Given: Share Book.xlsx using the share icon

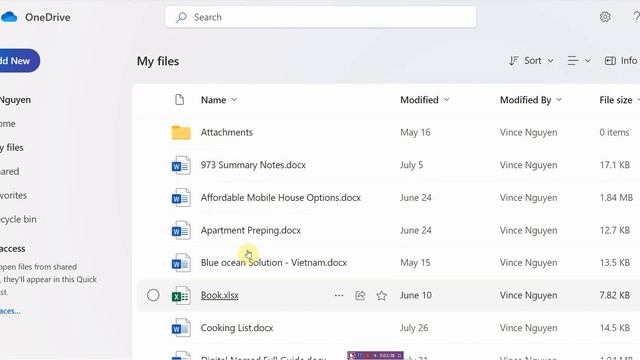Looking at the screenshot, I should coord(360,296).
